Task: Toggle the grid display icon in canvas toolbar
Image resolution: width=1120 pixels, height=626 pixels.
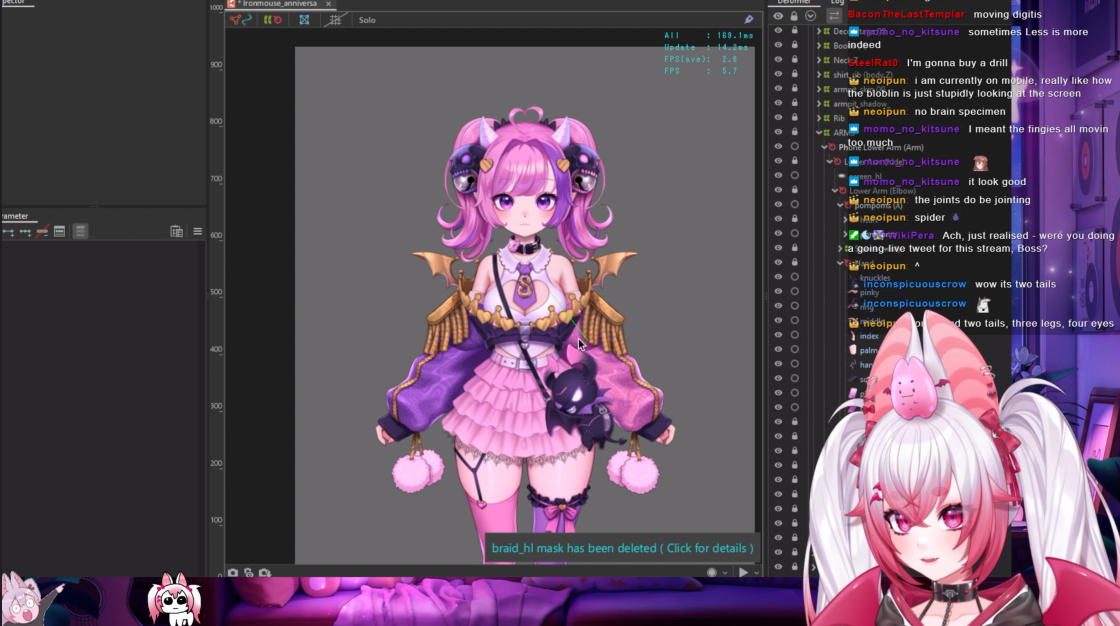Action: click(x=336, y=20)
